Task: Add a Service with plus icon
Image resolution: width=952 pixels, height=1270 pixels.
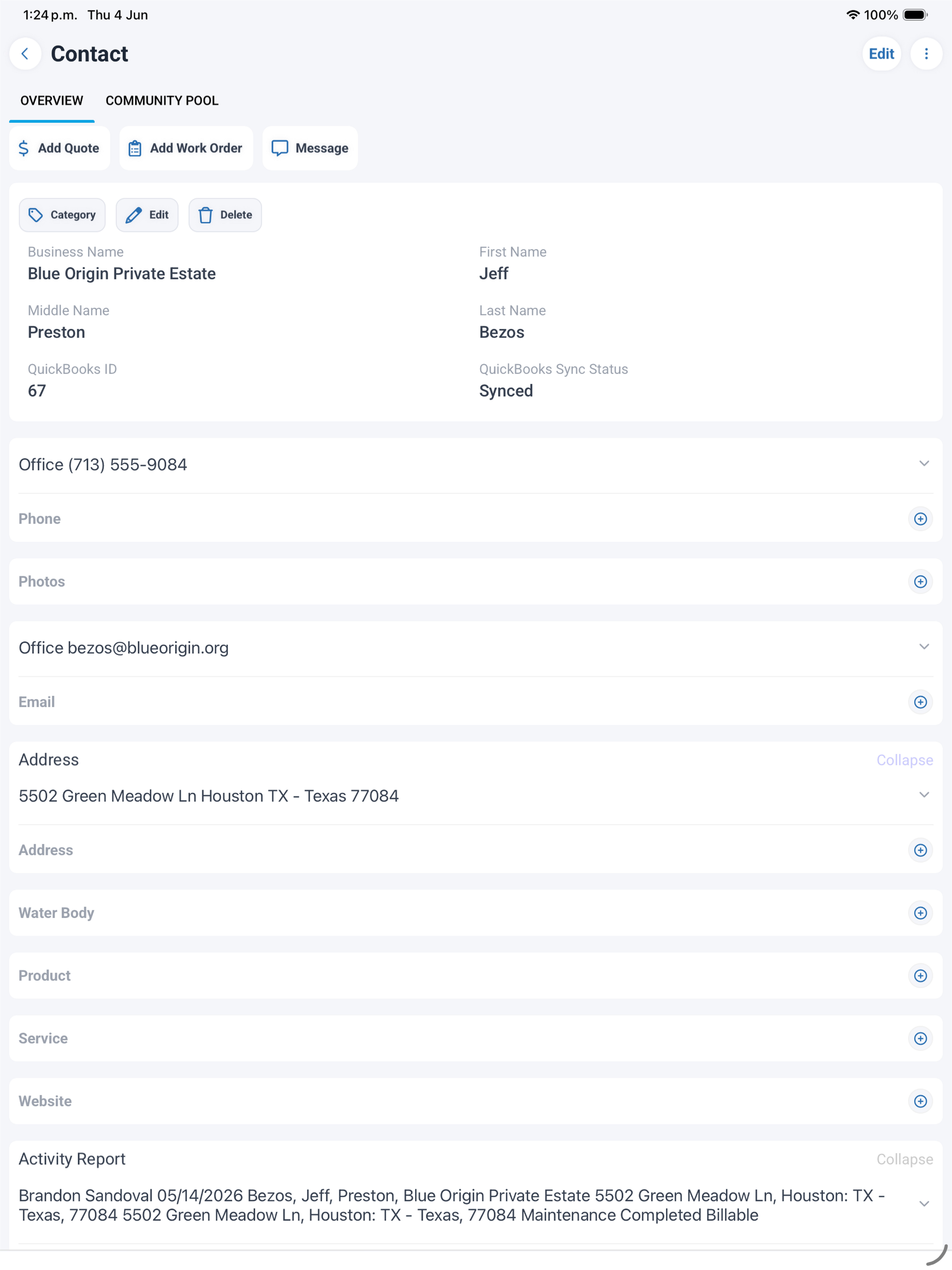Action: tap(921, 1039)
